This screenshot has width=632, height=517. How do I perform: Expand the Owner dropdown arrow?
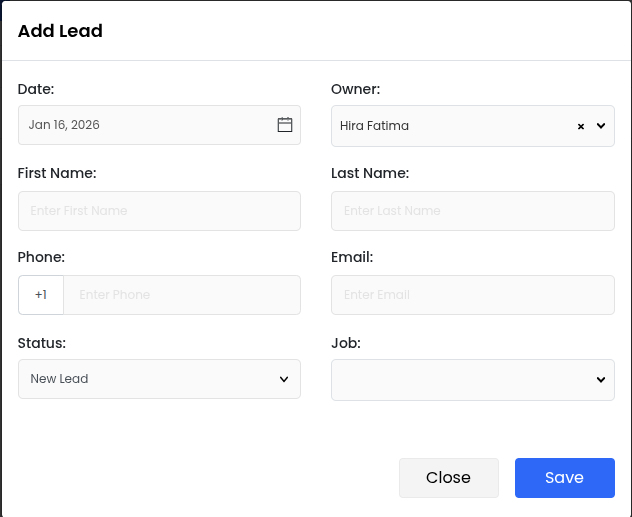(x=601, y=126)
